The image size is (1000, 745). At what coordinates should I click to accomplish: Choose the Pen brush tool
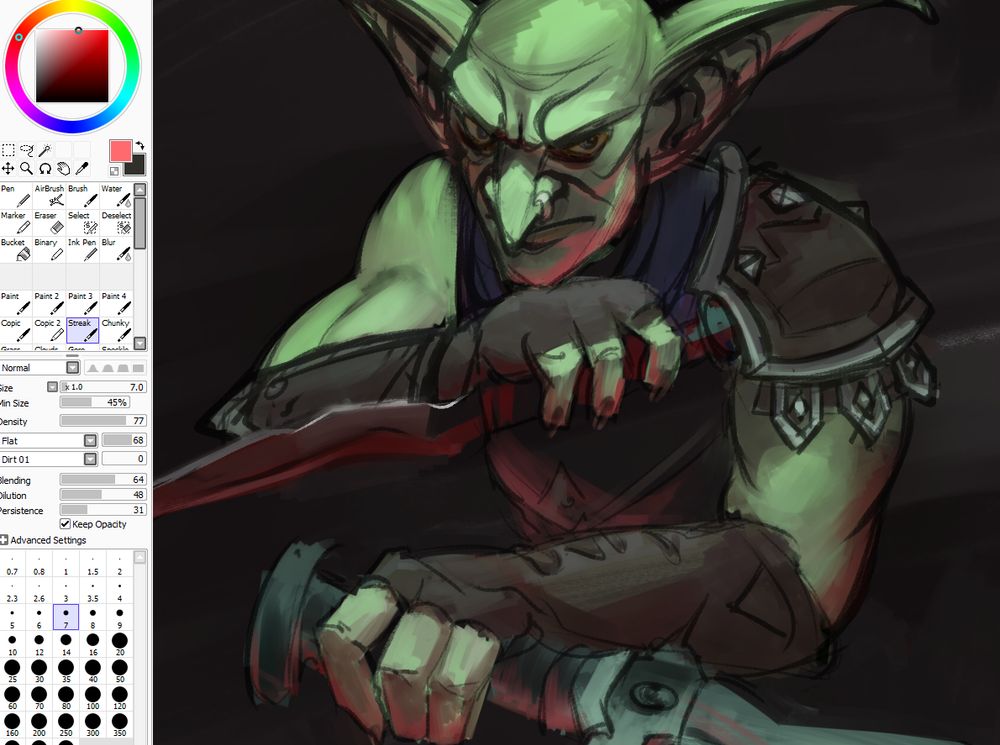16,196
